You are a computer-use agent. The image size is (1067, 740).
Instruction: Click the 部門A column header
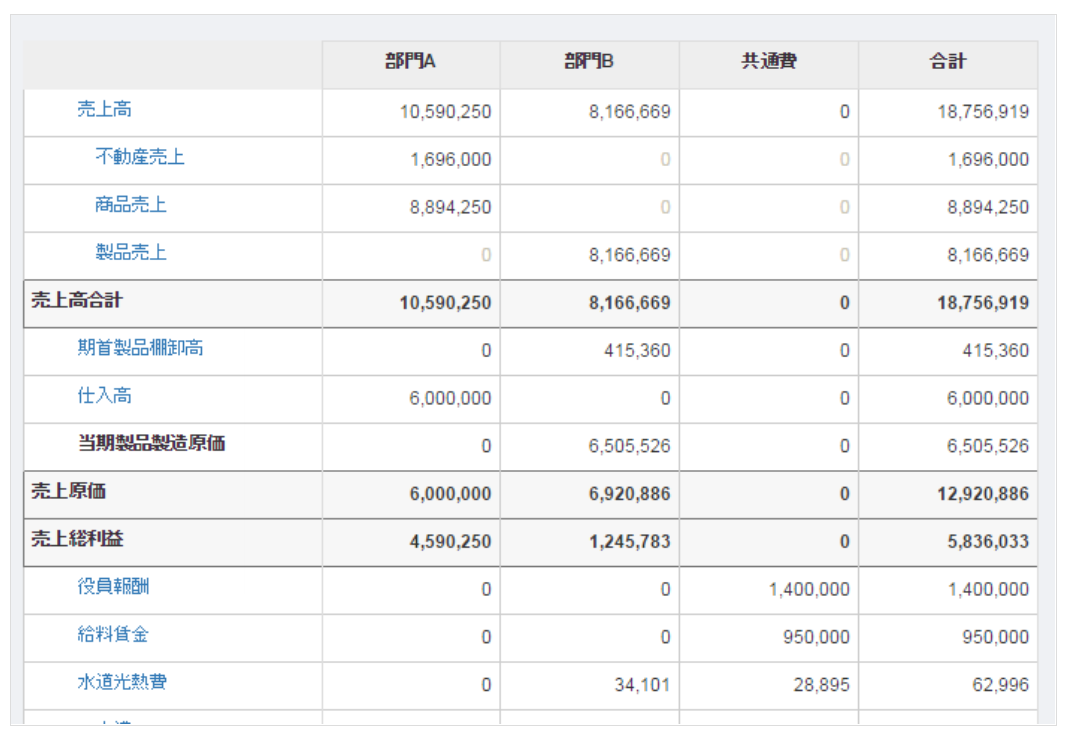pos(410,62)
